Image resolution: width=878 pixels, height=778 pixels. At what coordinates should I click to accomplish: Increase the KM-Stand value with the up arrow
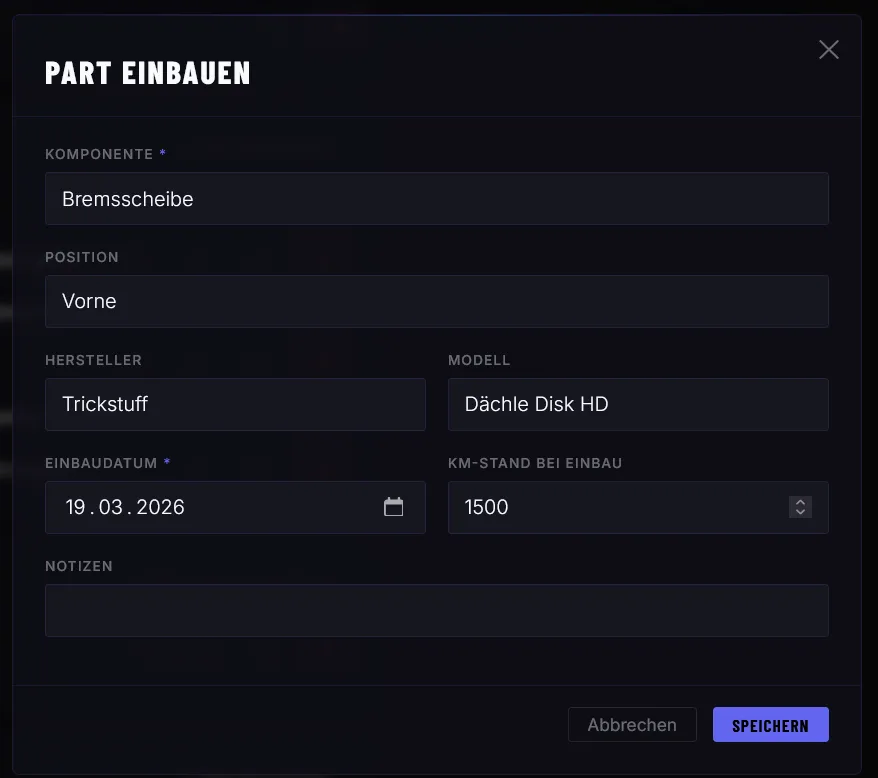(800, 501)
